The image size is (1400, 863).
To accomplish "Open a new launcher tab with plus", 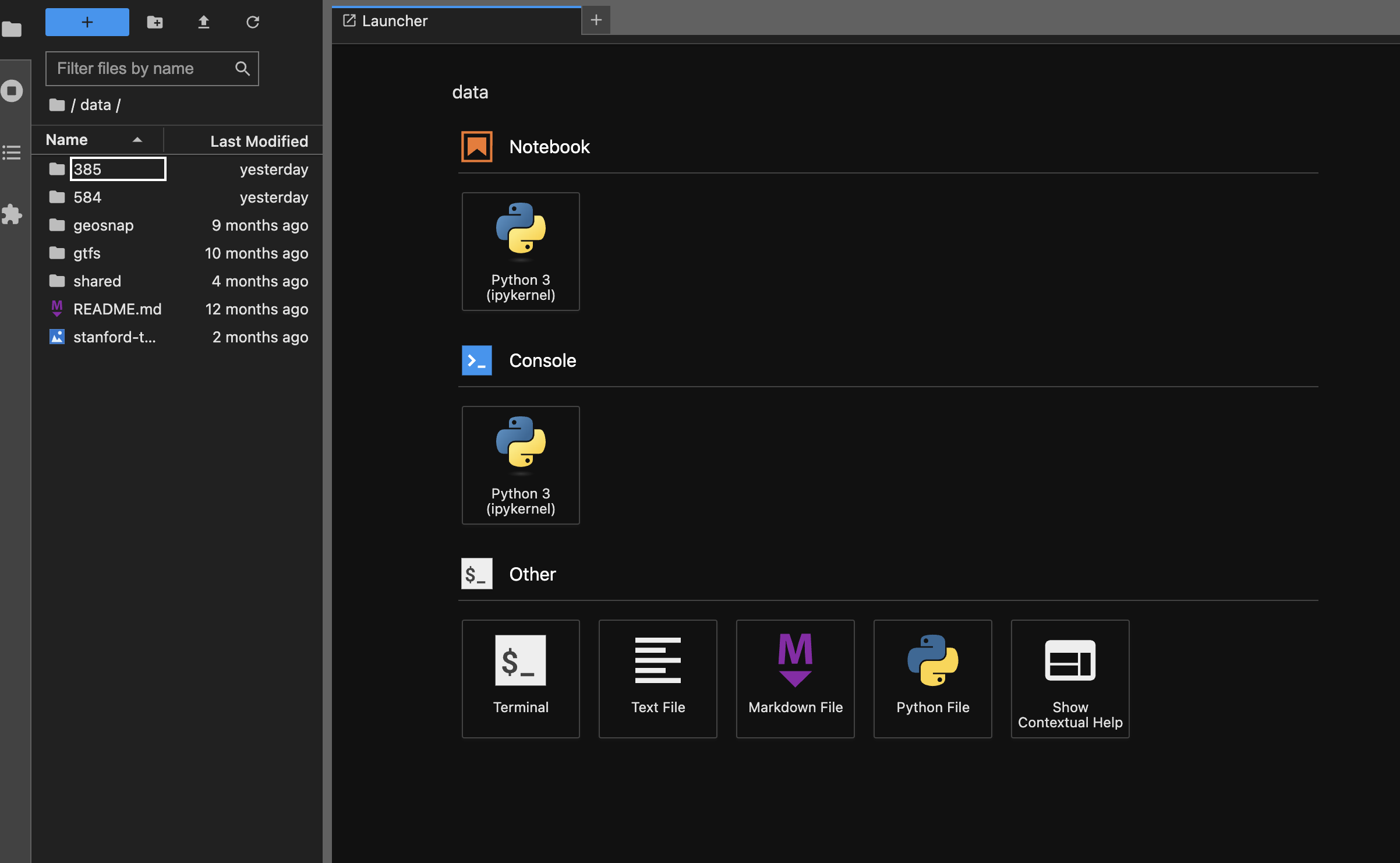I will (596, 20).
